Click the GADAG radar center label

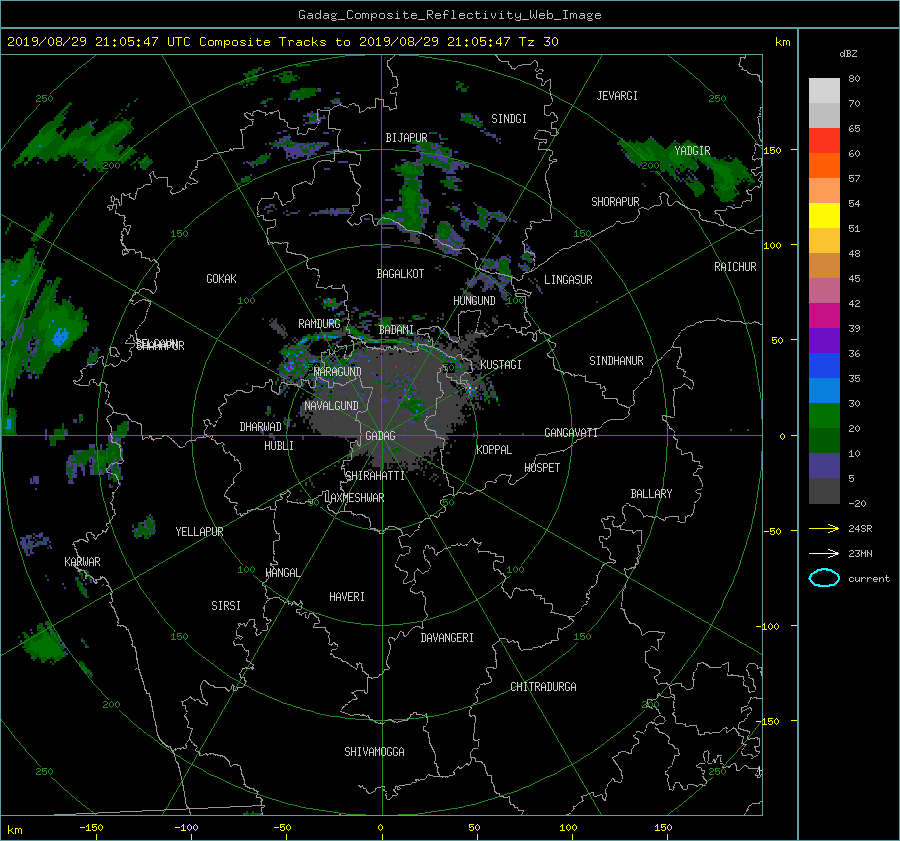point(381,436)
